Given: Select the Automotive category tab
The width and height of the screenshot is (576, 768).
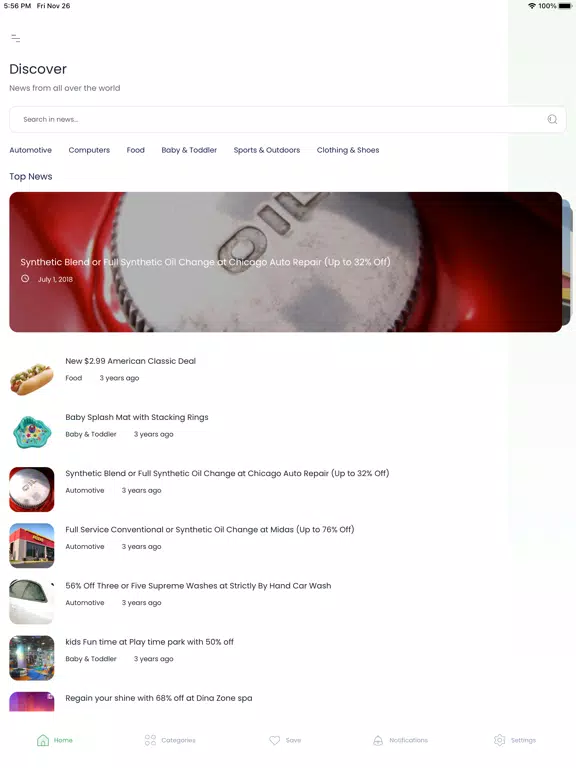Looking at the screenshot, I should click(30, 150).
